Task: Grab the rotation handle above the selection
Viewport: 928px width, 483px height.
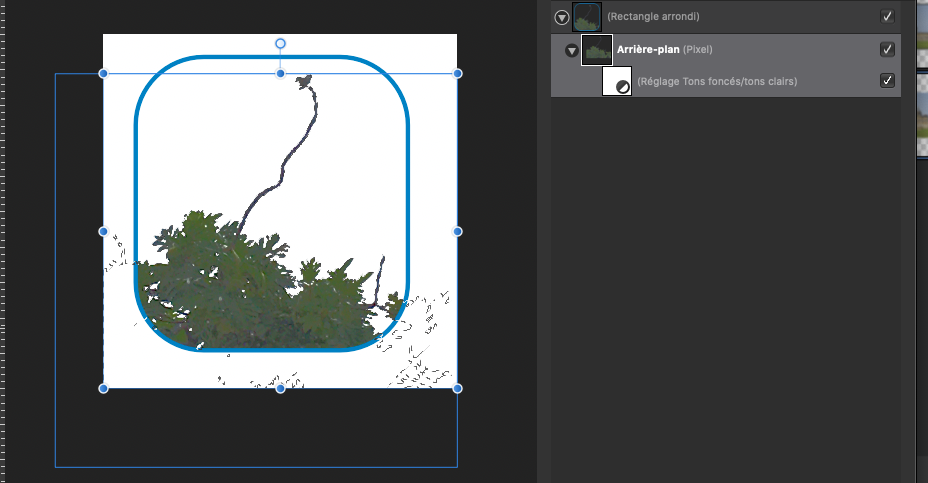Action: 281,43
